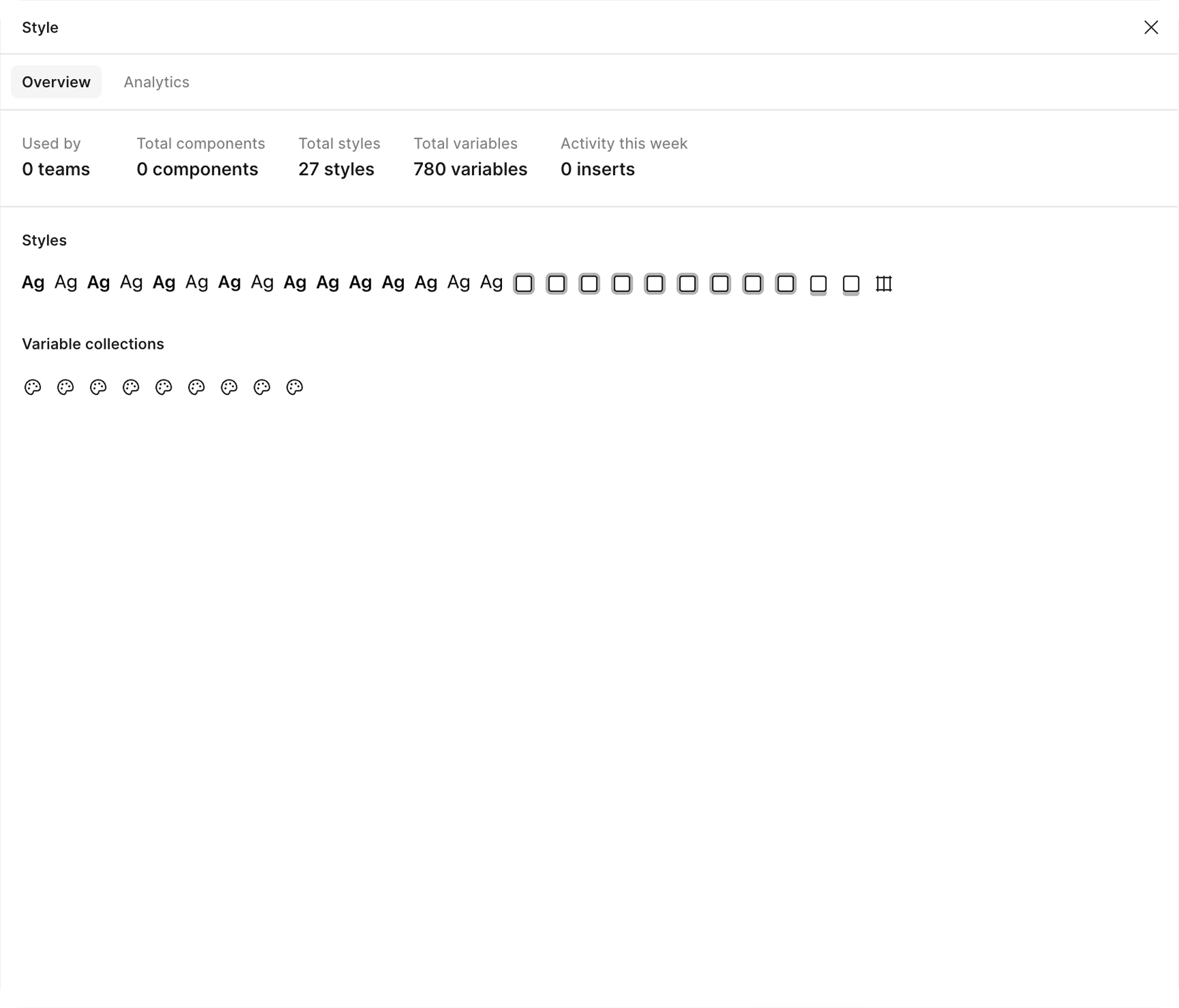Pick the second square effect style icon

coord(556,283)
